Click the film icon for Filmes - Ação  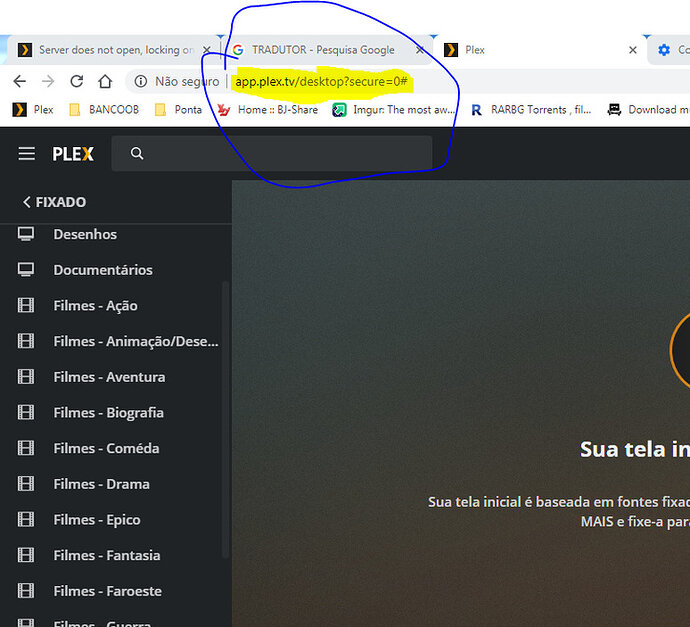click(26, 305)
